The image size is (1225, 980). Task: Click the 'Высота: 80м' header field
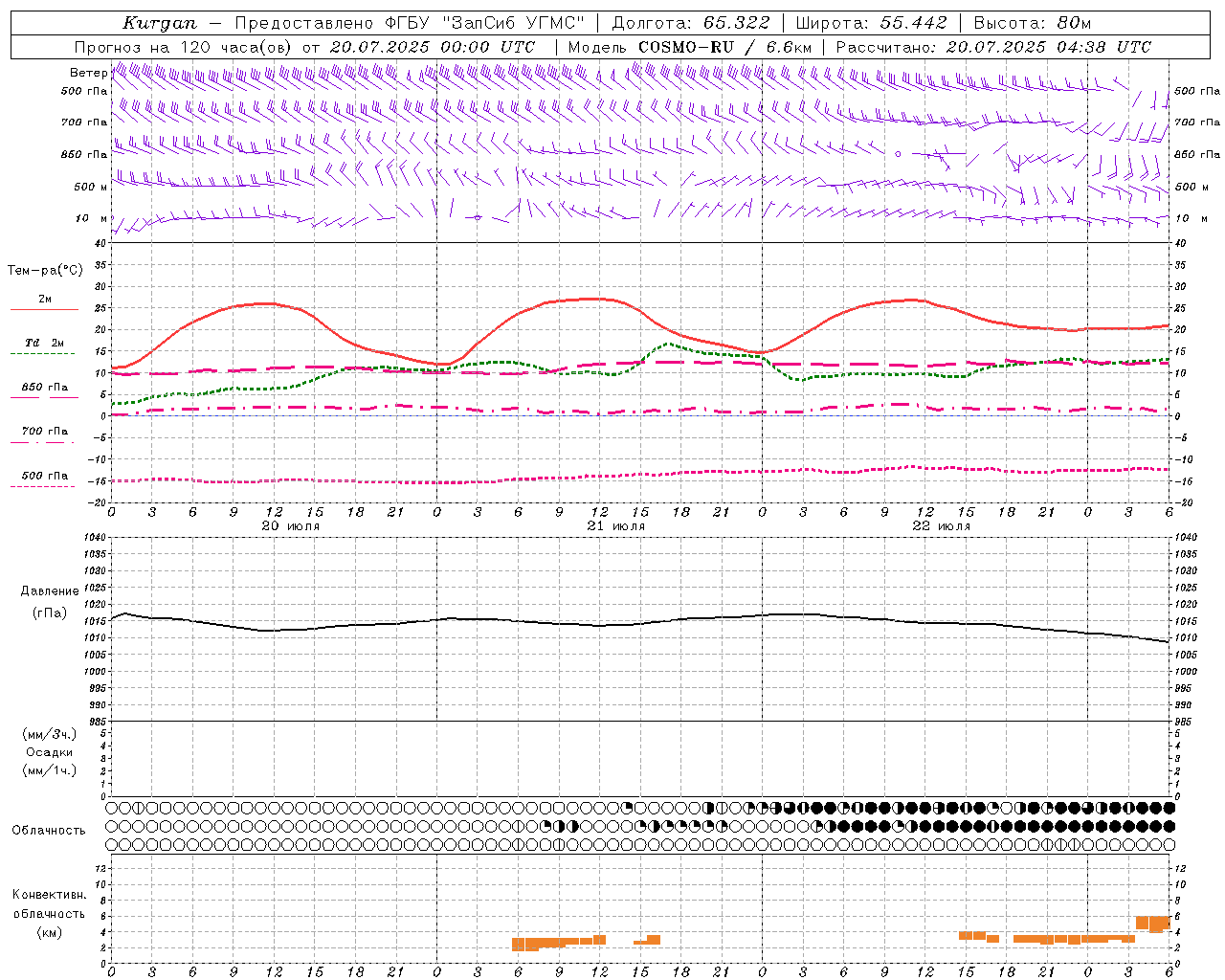point(1033,23)
